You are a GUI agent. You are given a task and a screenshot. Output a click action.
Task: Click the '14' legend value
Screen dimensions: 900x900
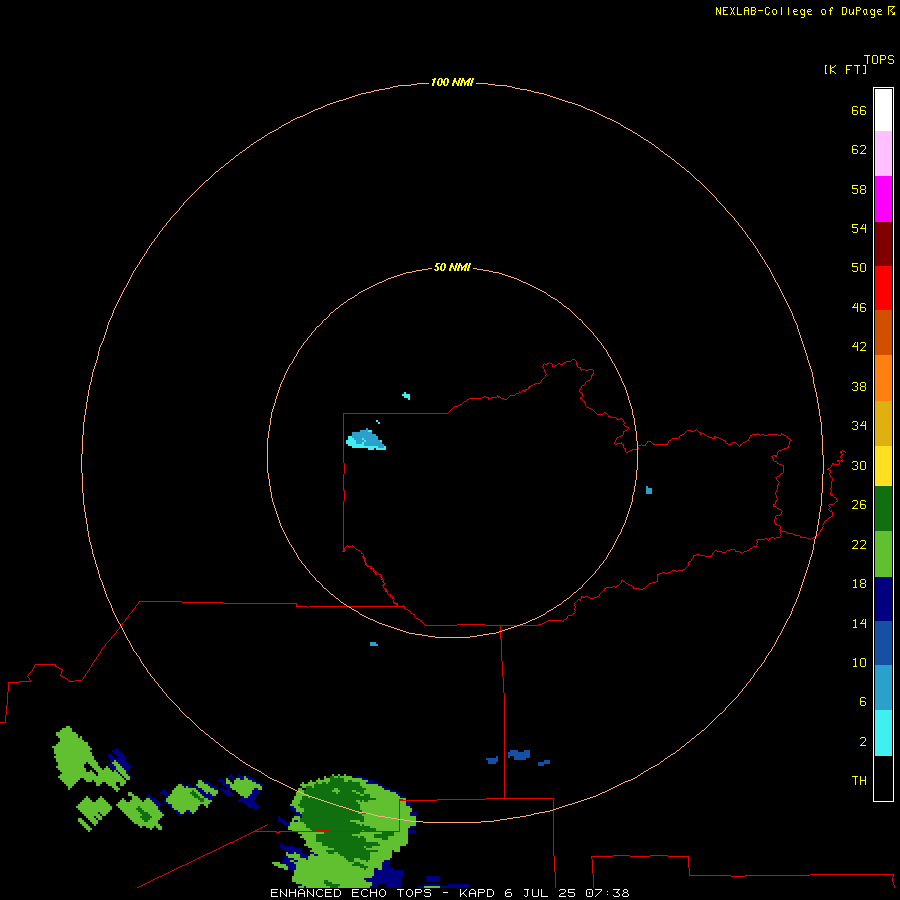click(x=859, y=623)
